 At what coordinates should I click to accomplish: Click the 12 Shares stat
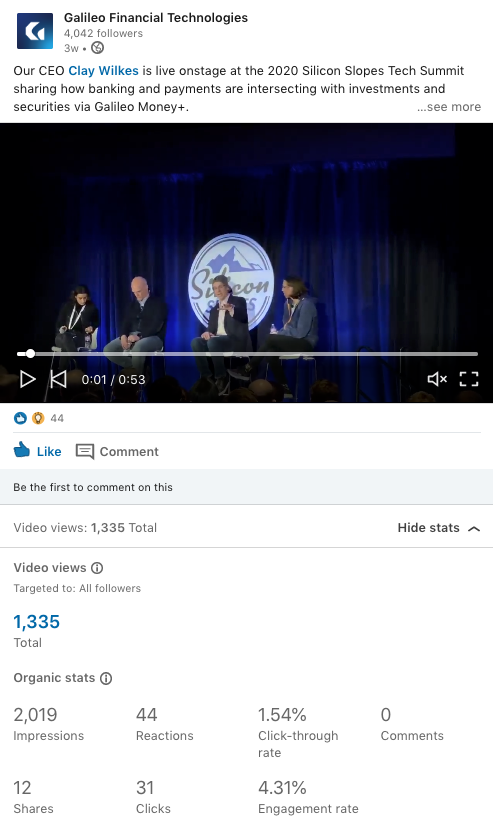[x=33, y=797]
